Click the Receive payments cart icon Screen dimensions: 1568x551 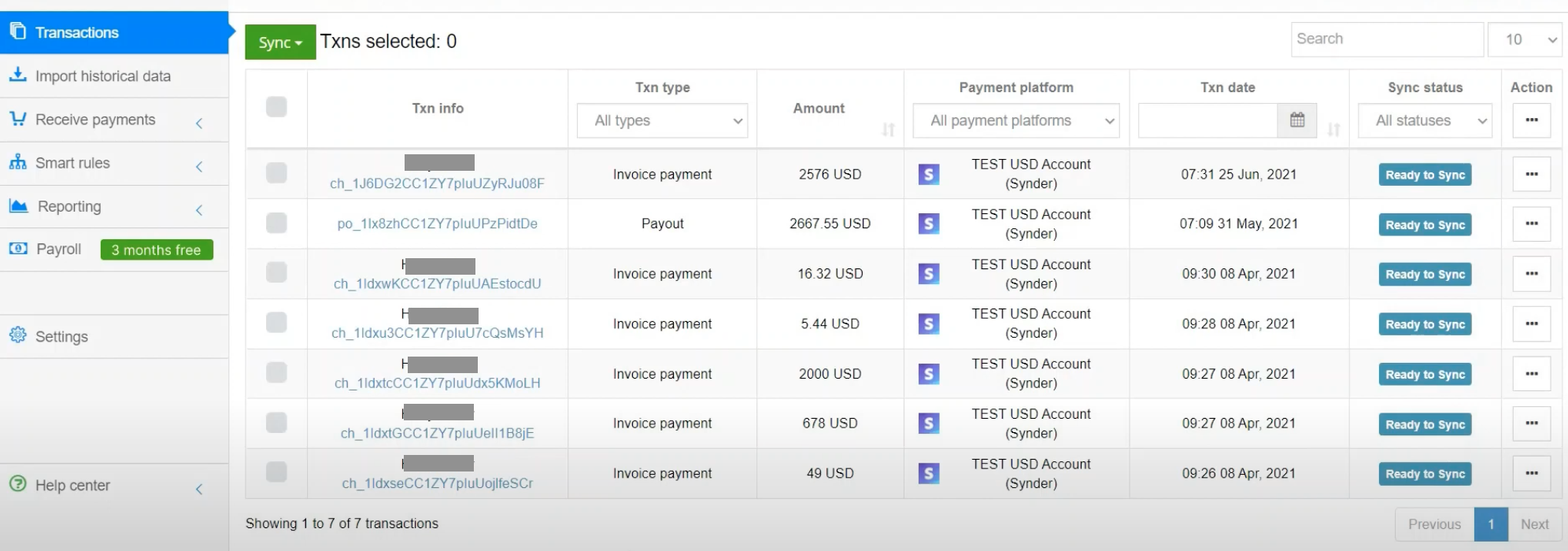point(17,118)
